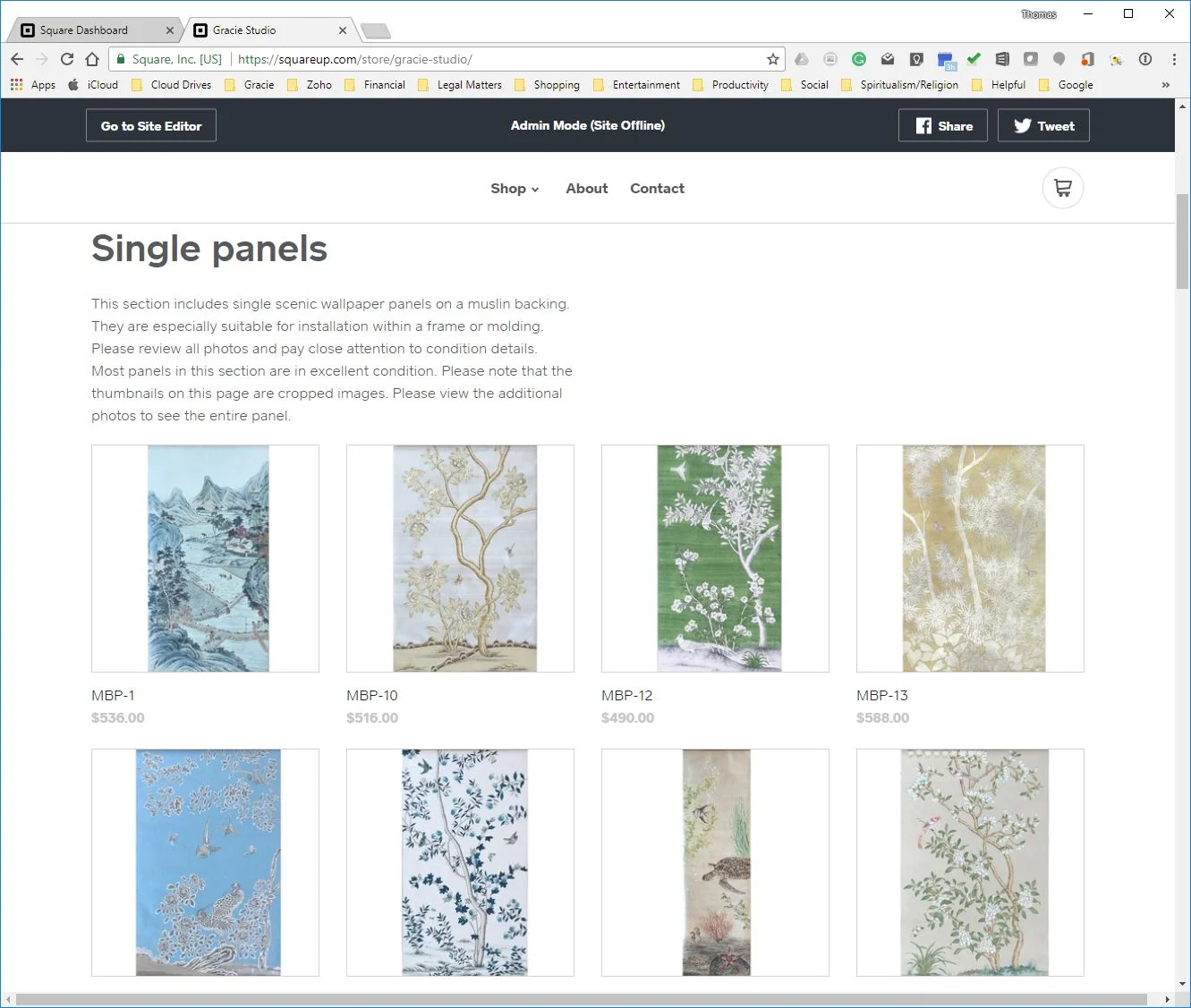This screenshot has width=1191, height=1008.
Task: Click the Office extension icon
Action: 1088,59
